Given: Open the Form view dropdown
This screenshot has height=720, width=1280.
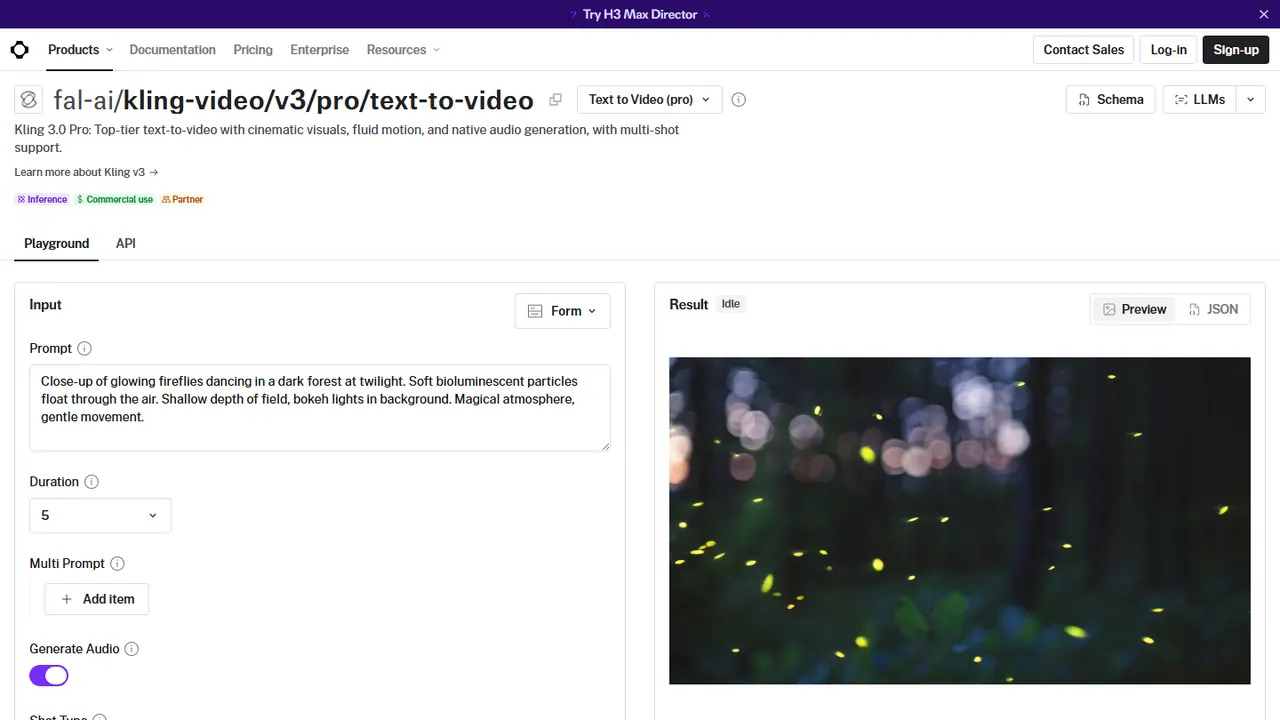Looking at the screenshot, I should tap(562, 311).
